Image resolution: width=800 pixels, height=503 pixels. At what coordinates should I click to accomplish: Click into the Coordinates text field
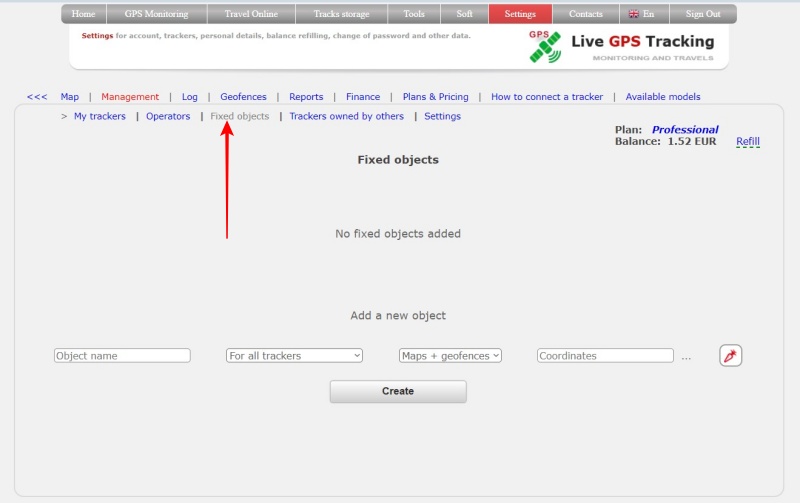[x=605, y=355]
